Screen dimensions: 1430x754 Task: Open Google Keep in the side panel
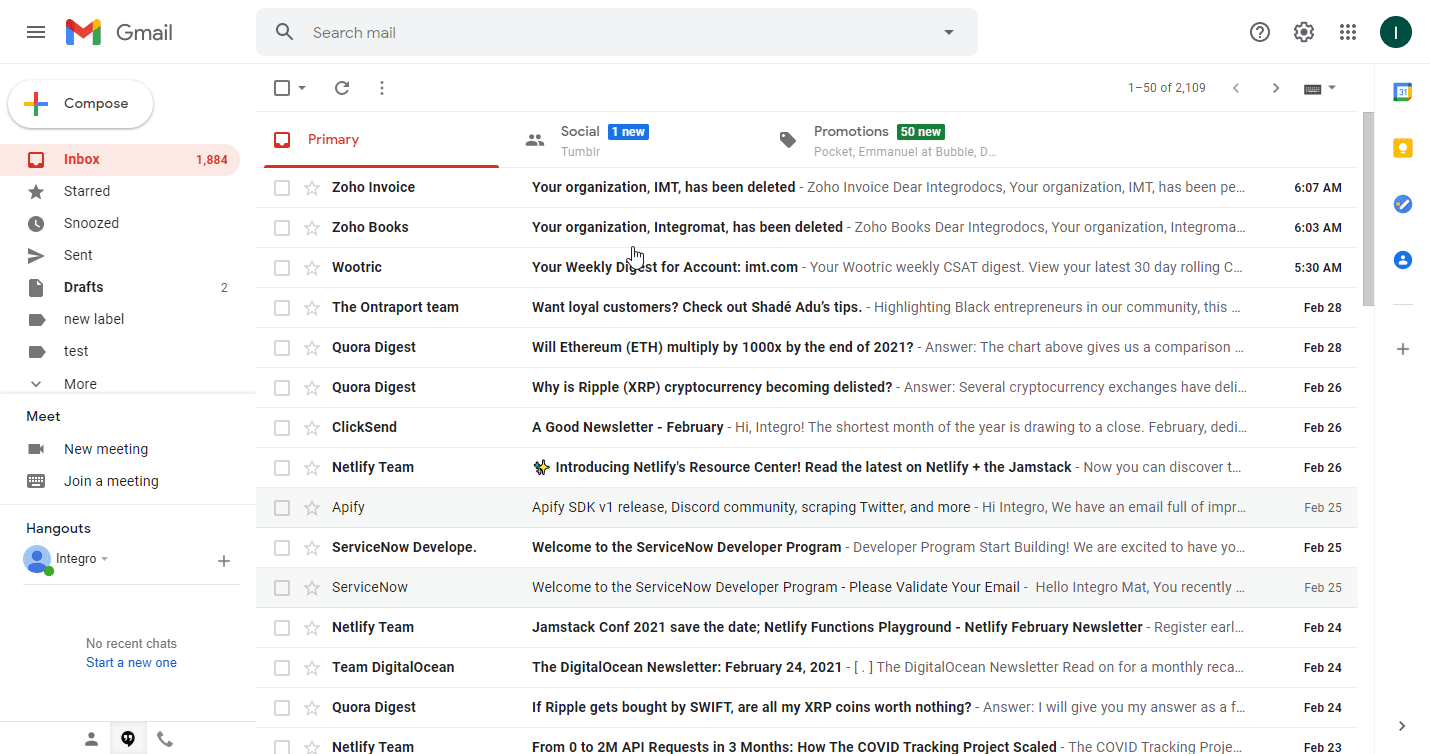[1402, 148]
